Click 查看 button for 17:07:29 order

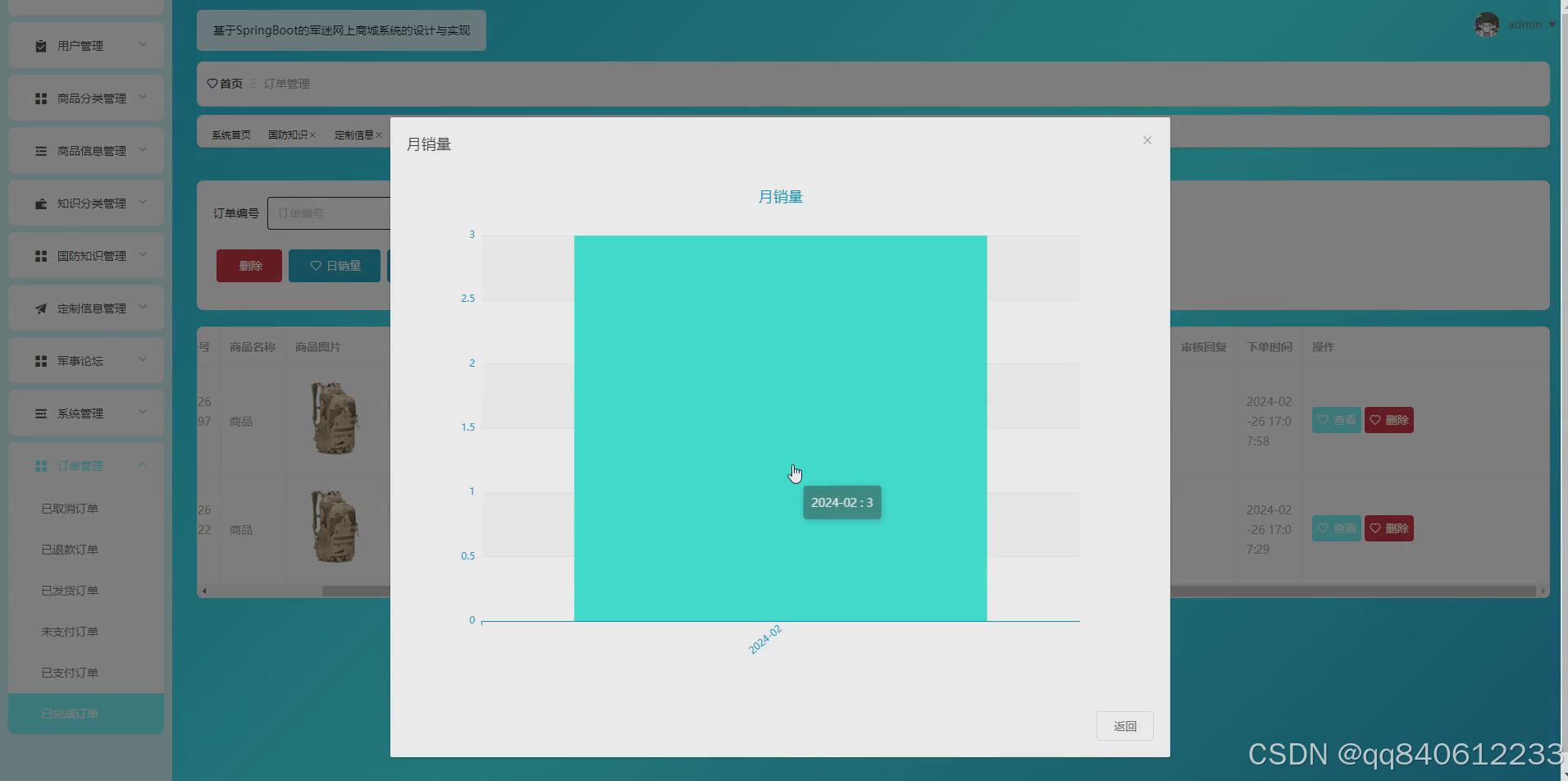click(1336, 528)
